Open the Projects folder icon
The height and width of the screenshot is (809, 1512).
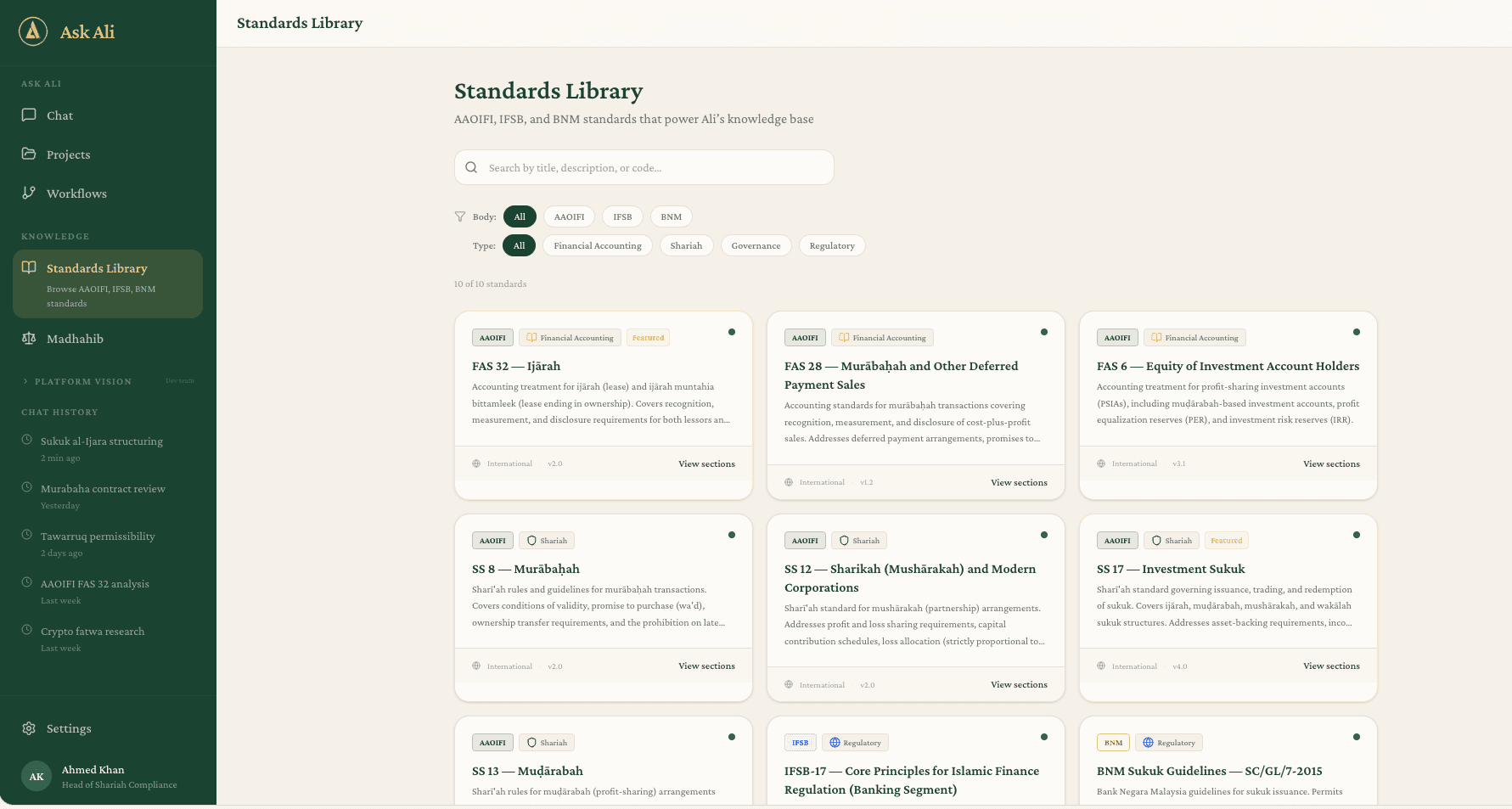pos(29,154)
